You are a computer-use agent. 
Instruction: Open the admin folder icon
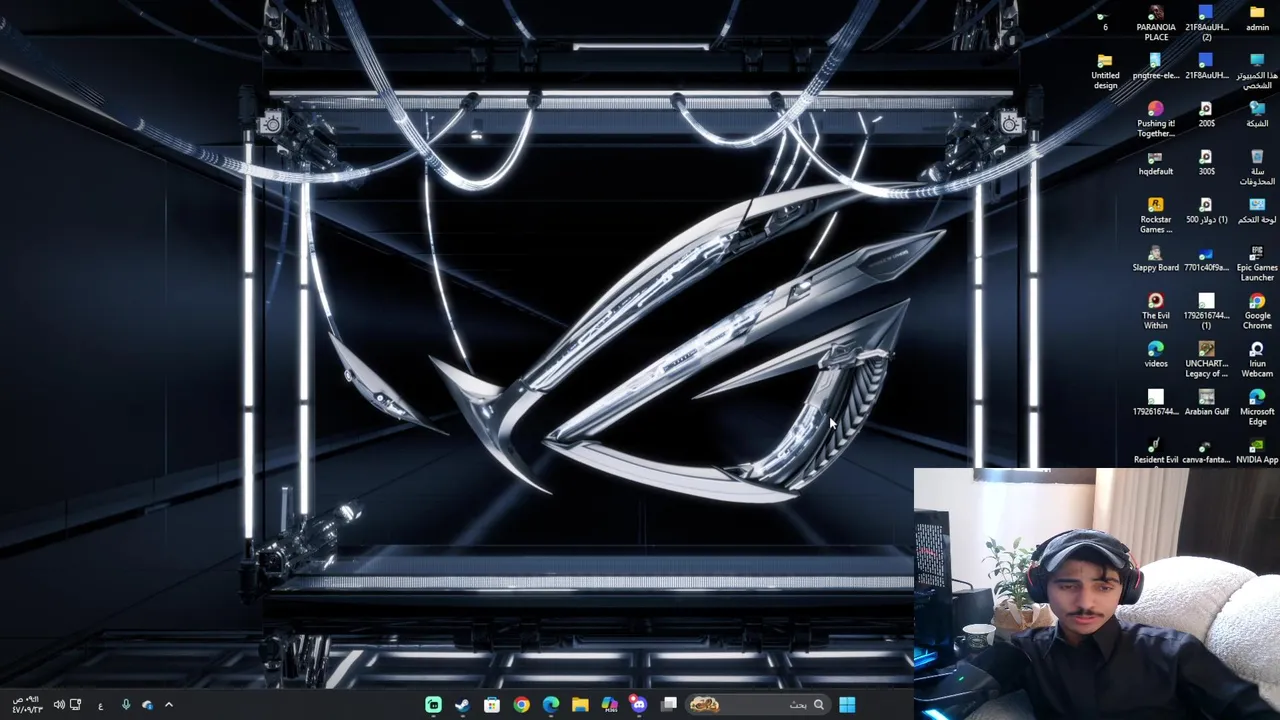[1257, 18]
